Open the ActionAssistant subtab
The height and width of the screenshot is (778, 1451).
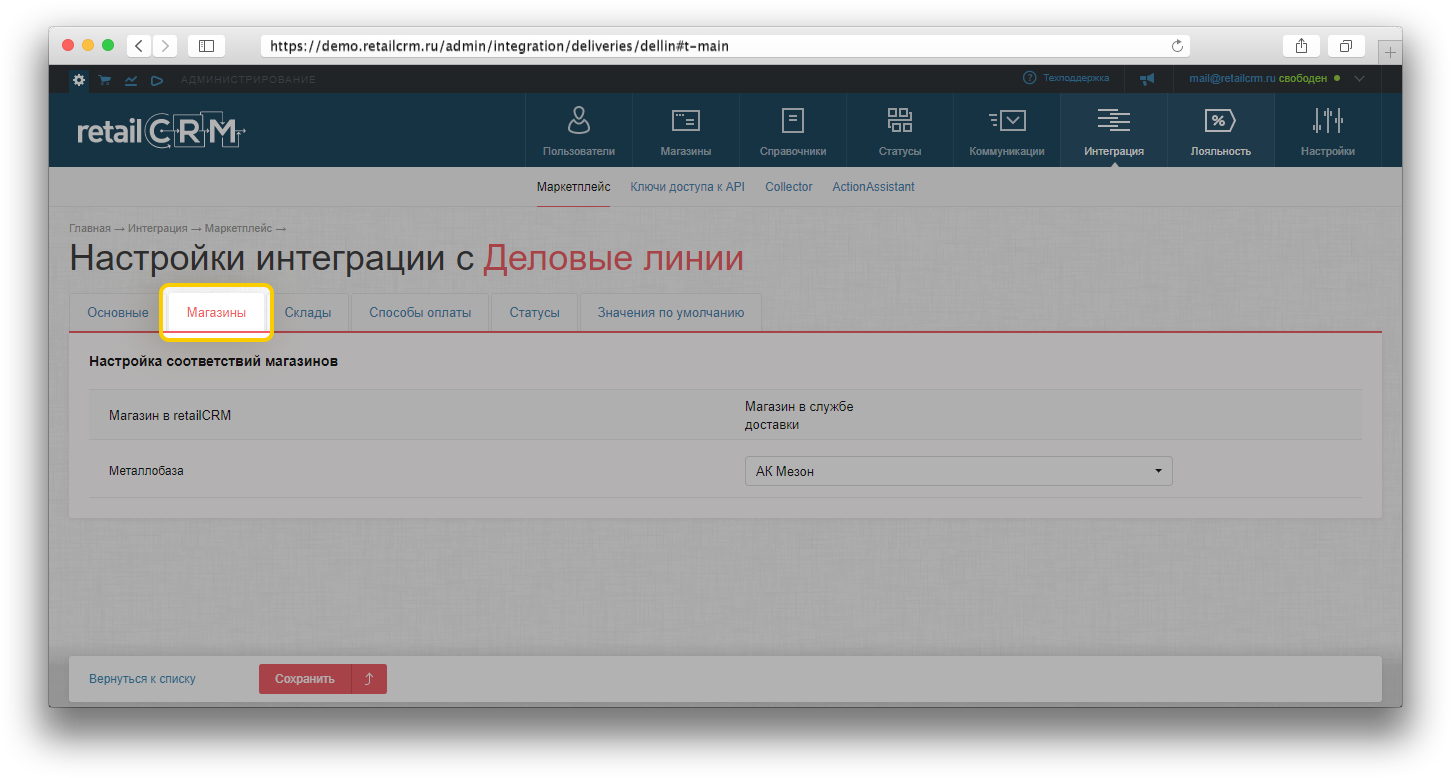coord(874,187)
